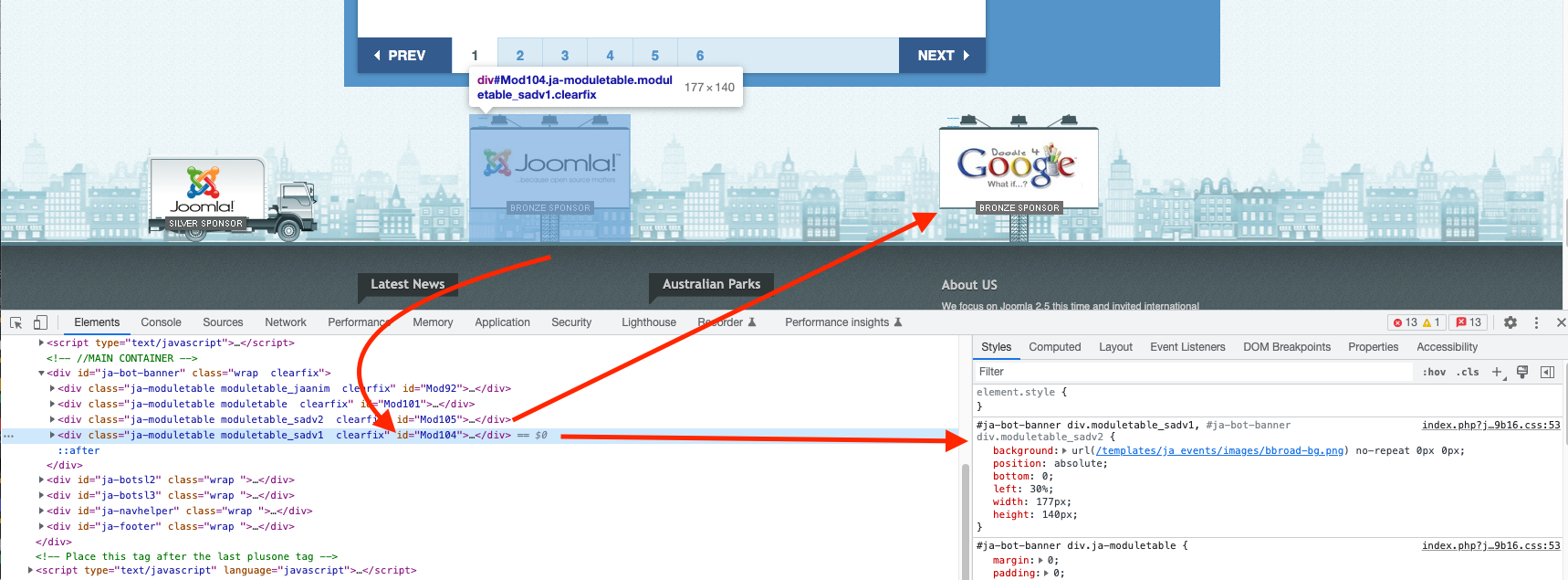The height and width of the screenshot is (580, 1568).
Task: Click the 13 errors and 1 warning counter
Action: pyautogui.click(x=1416, y=322)
